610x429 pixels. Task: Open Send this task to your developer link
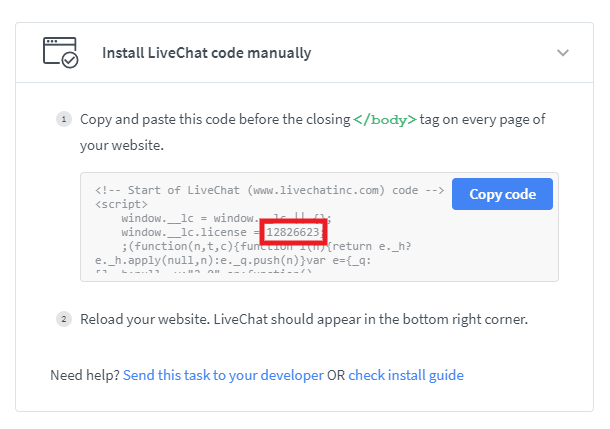coord(223,375)
